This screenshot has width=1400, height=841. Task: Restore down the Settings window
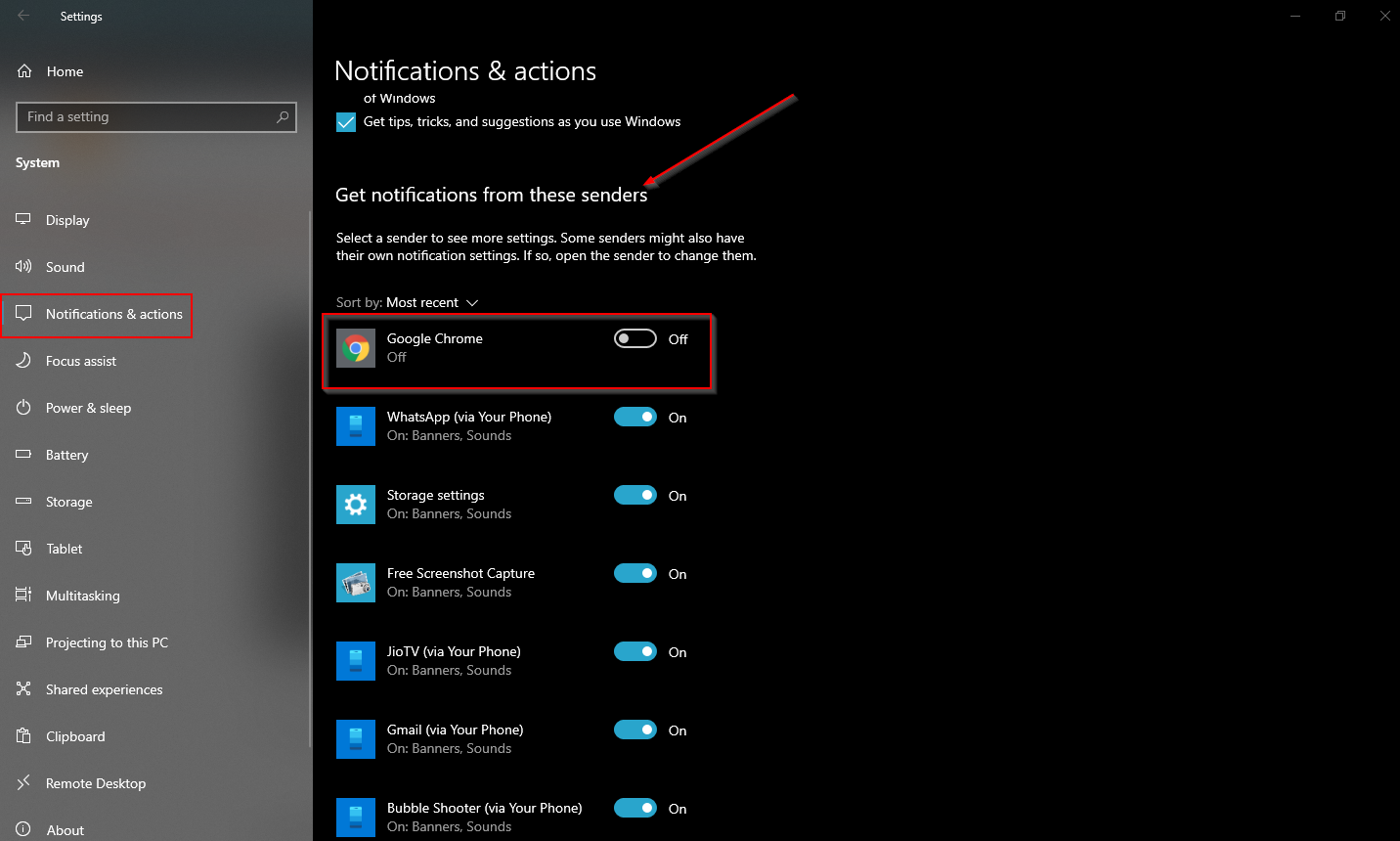click(1340, 16)
